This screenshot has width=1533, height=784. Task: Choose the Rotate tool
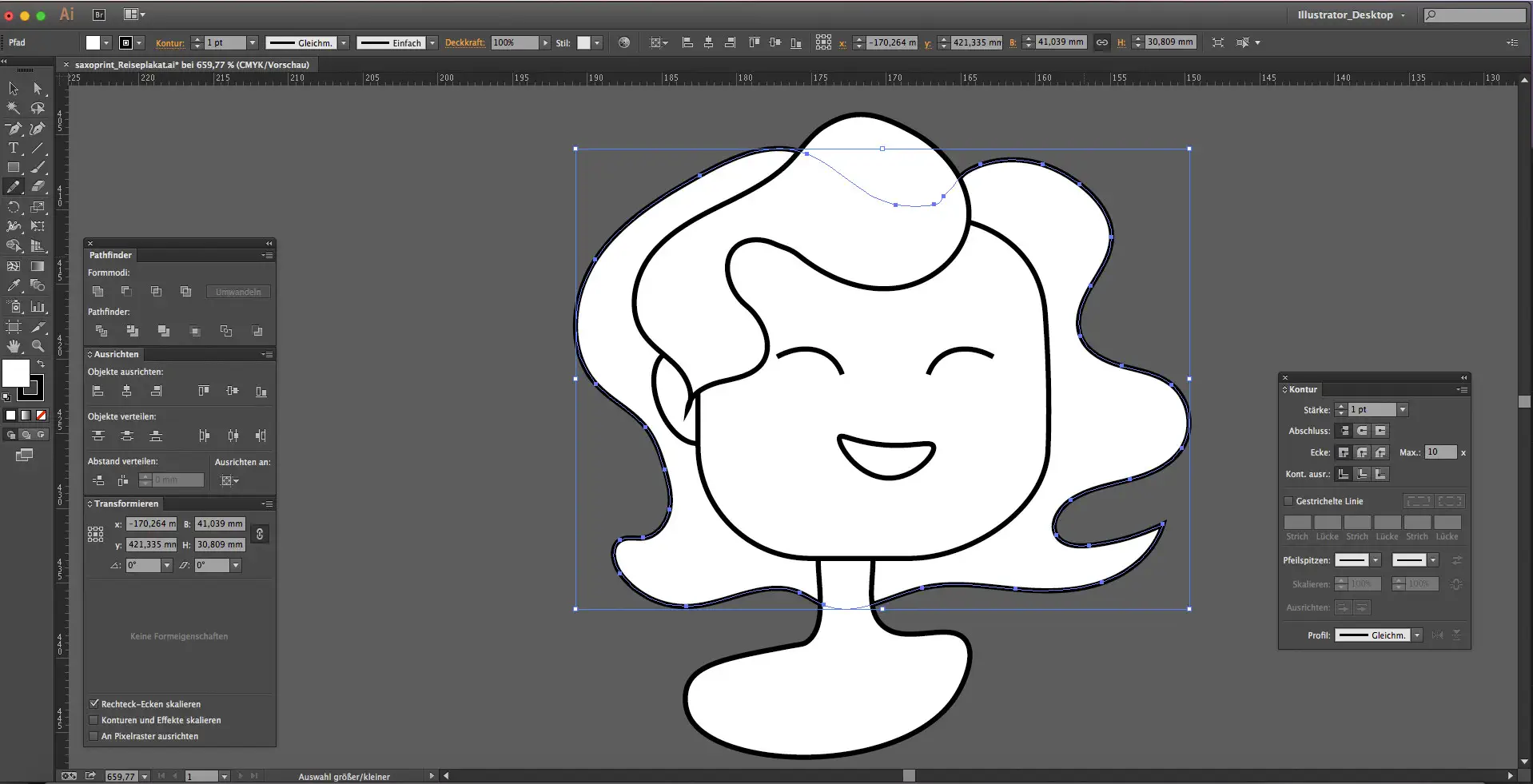tap(14, 207)
